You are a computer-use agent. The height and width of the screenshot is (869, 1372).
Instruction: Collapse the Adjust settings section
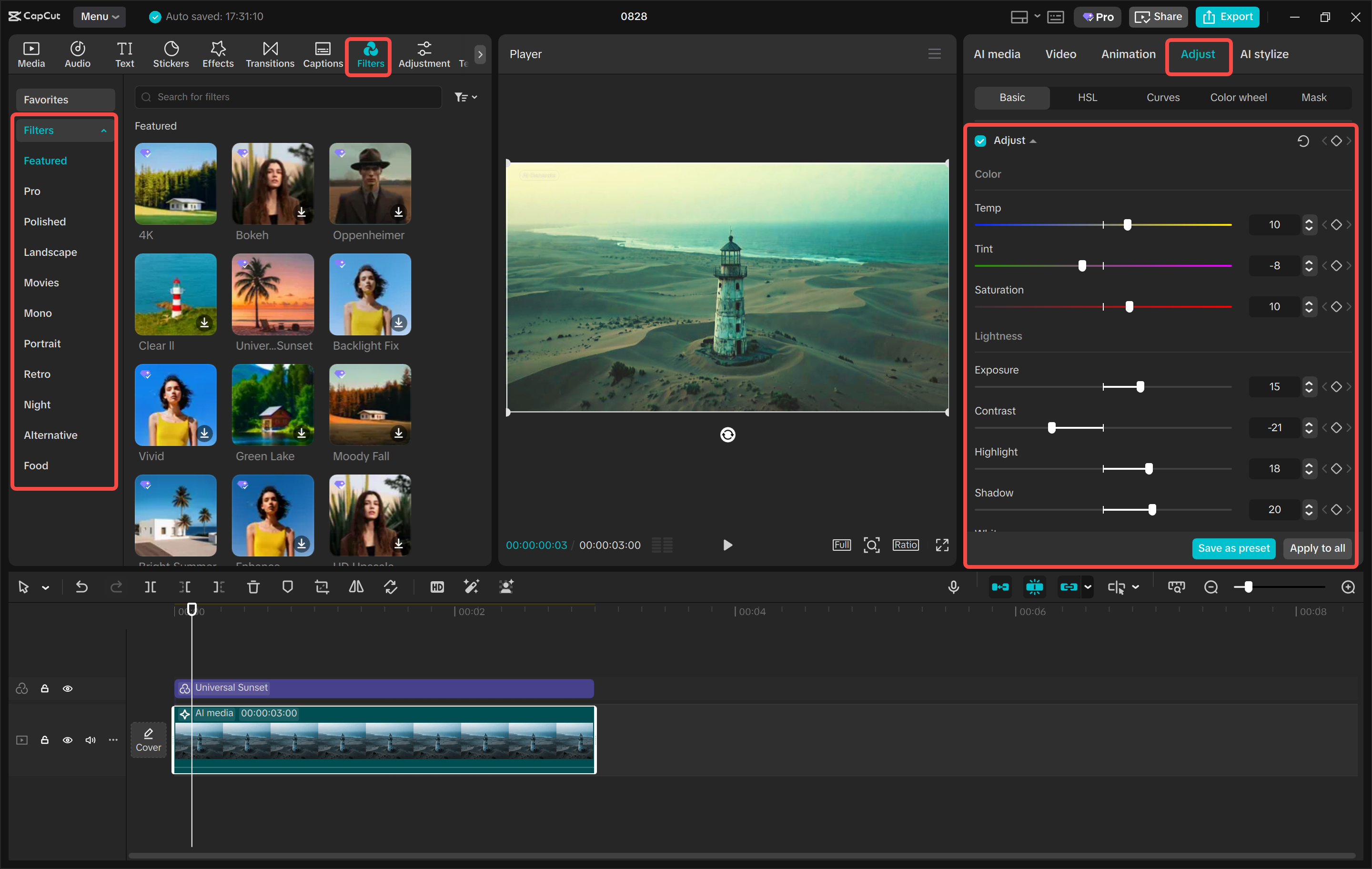coord(1034,140)
